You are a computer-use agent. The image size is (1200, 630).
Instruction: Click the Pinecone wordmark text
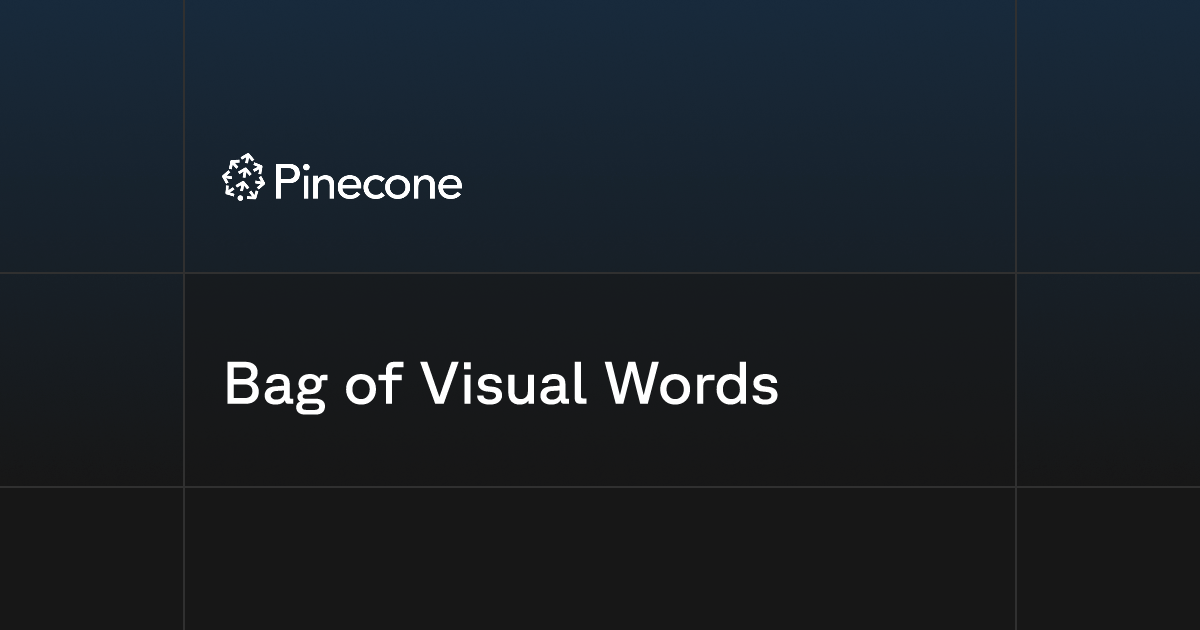click(x=366, y=183)
